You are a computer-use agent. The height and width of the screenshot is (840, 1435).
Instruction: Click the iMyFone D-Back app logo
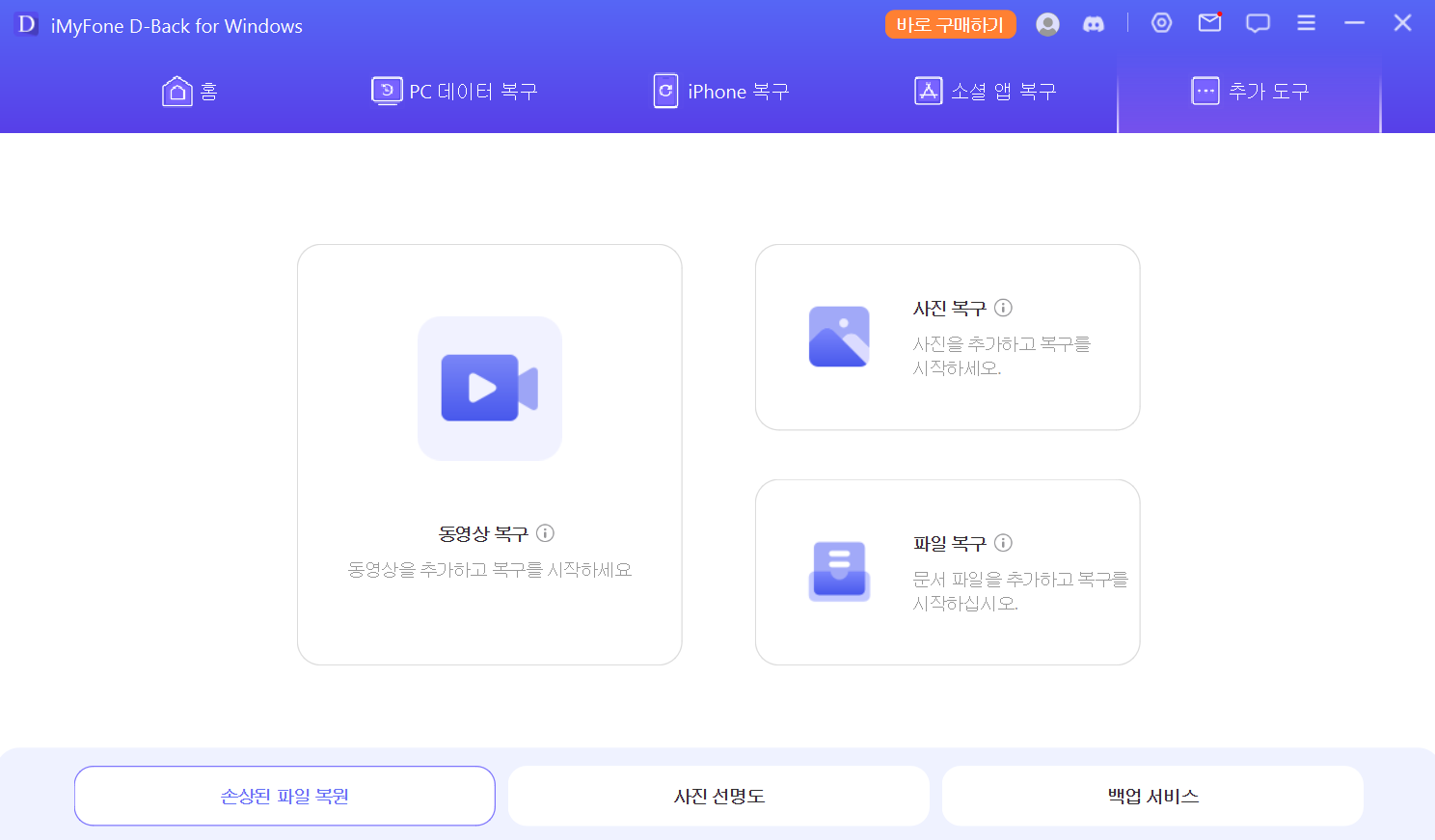tap(26, 24)
